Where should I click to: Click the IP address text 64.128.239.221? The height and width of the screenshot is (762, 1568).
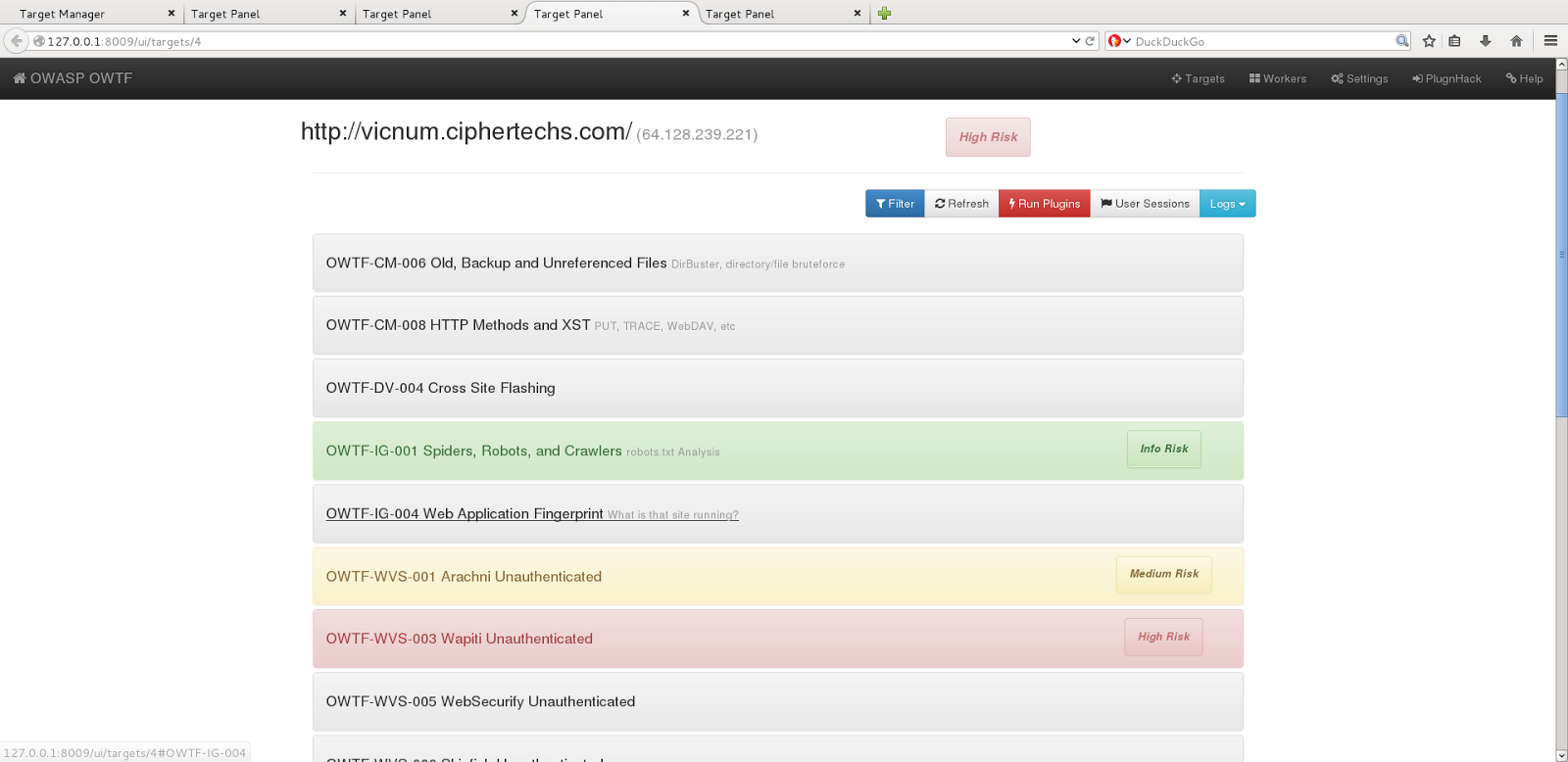pyautogui.click(x=697, y=135)
